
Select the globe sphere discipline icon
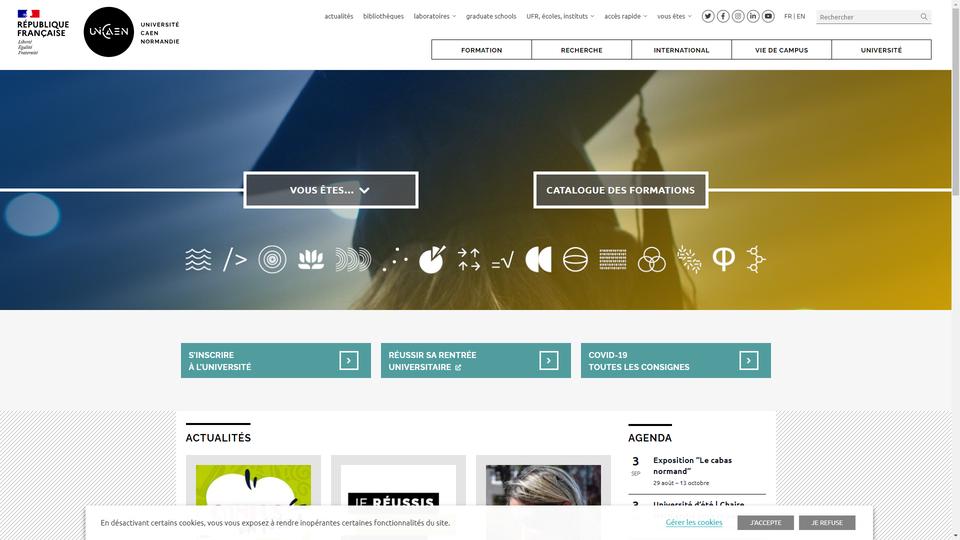coord(576,260)
